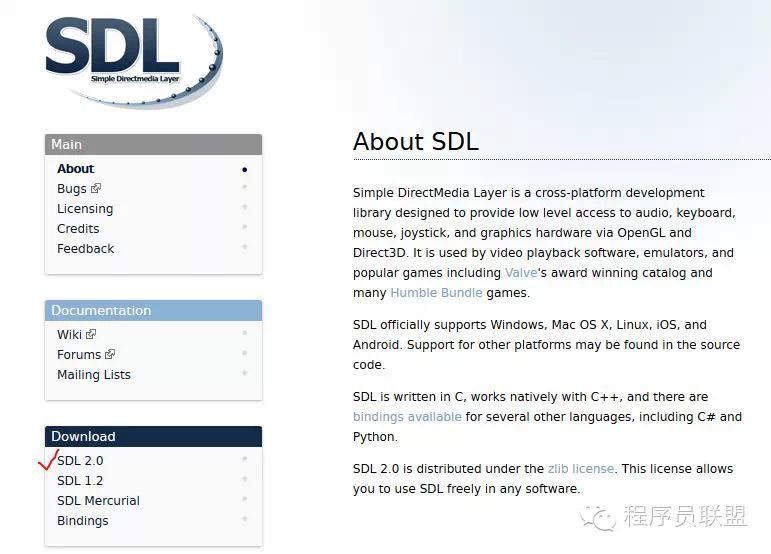Open the Wiki documentation link
Screen dimensions: 771x554
[69, 335]
